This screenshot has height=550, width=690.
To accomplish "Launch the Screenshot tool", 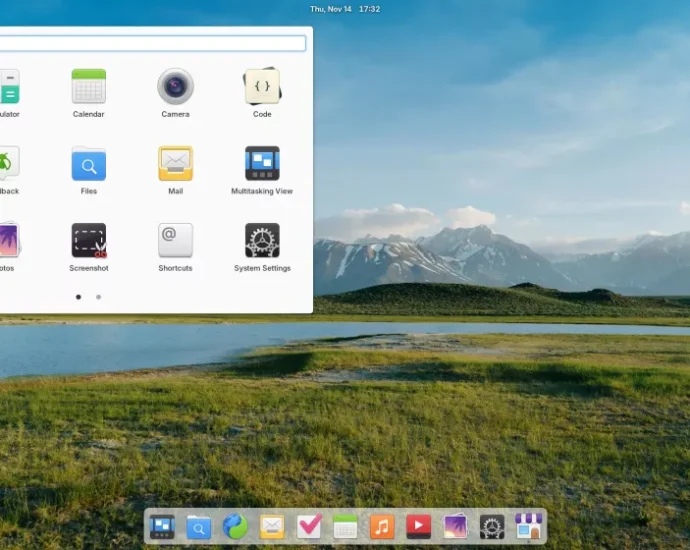I will click(88, 241).
